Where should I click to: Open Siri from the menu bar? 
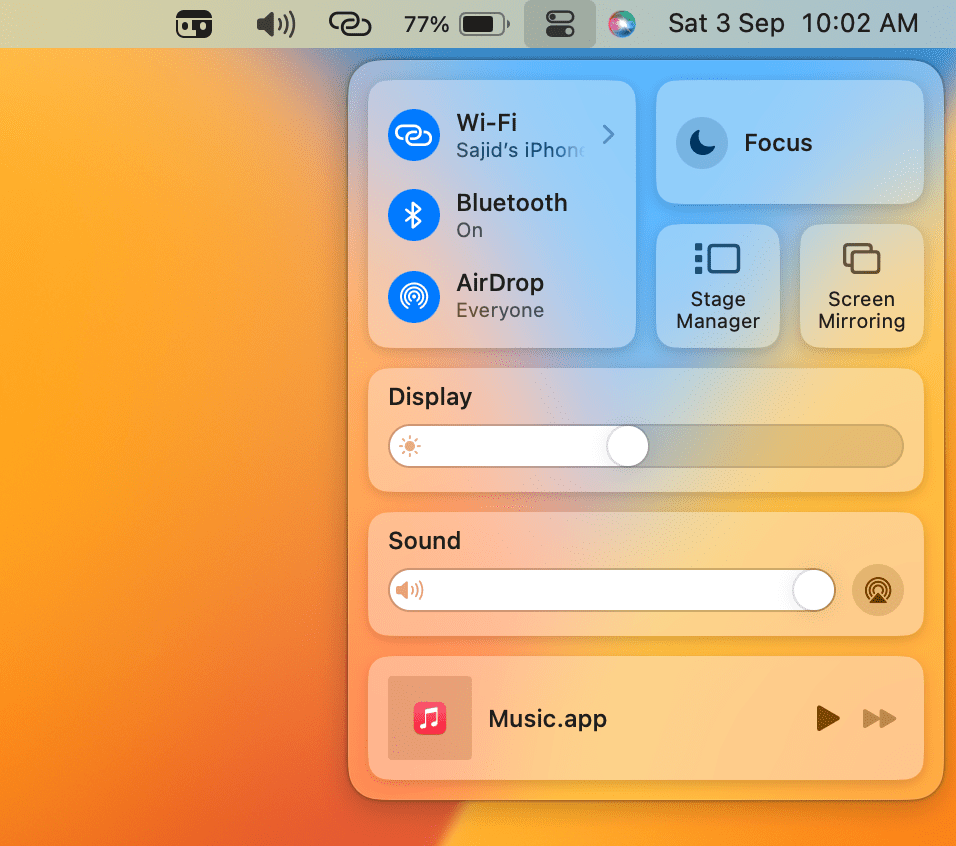pyautogui.click(x=622, y=24)
